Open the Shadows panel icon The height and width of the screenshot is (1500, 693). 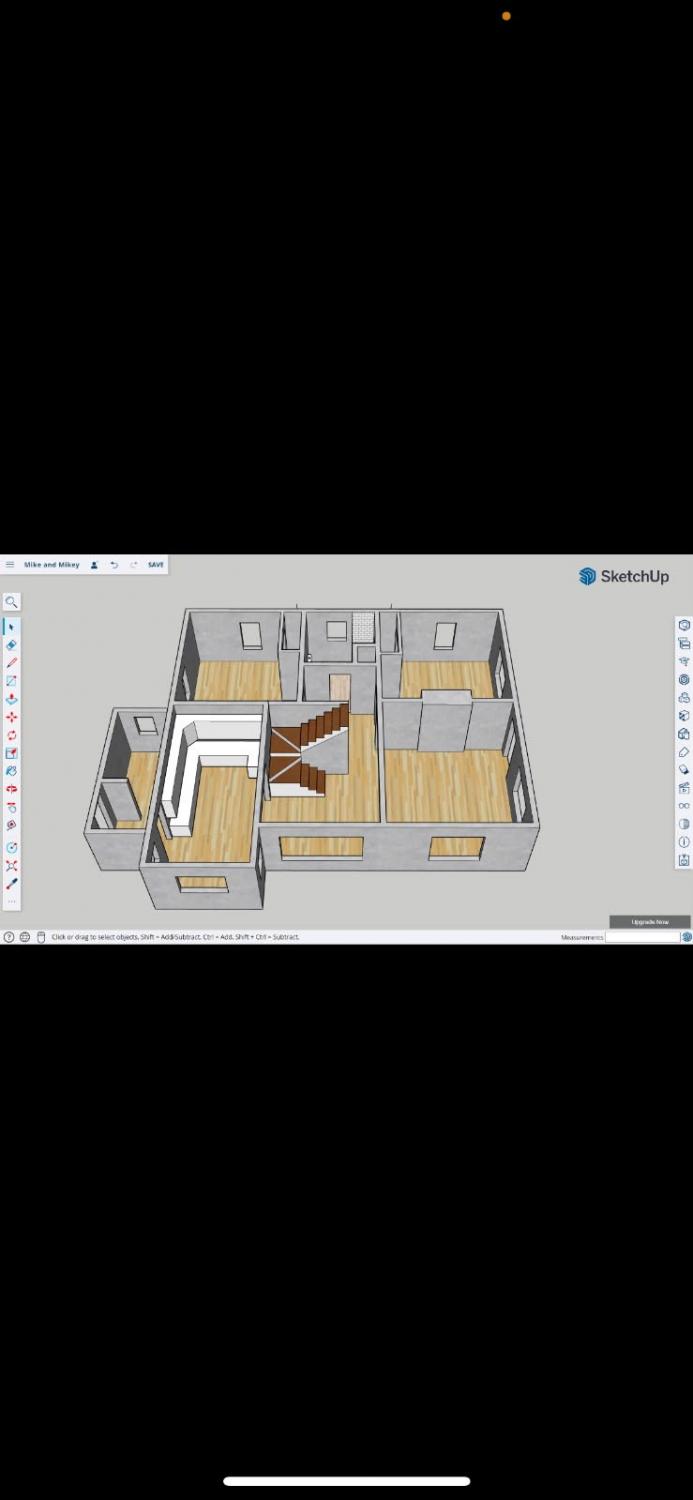(x=684, y=824)
